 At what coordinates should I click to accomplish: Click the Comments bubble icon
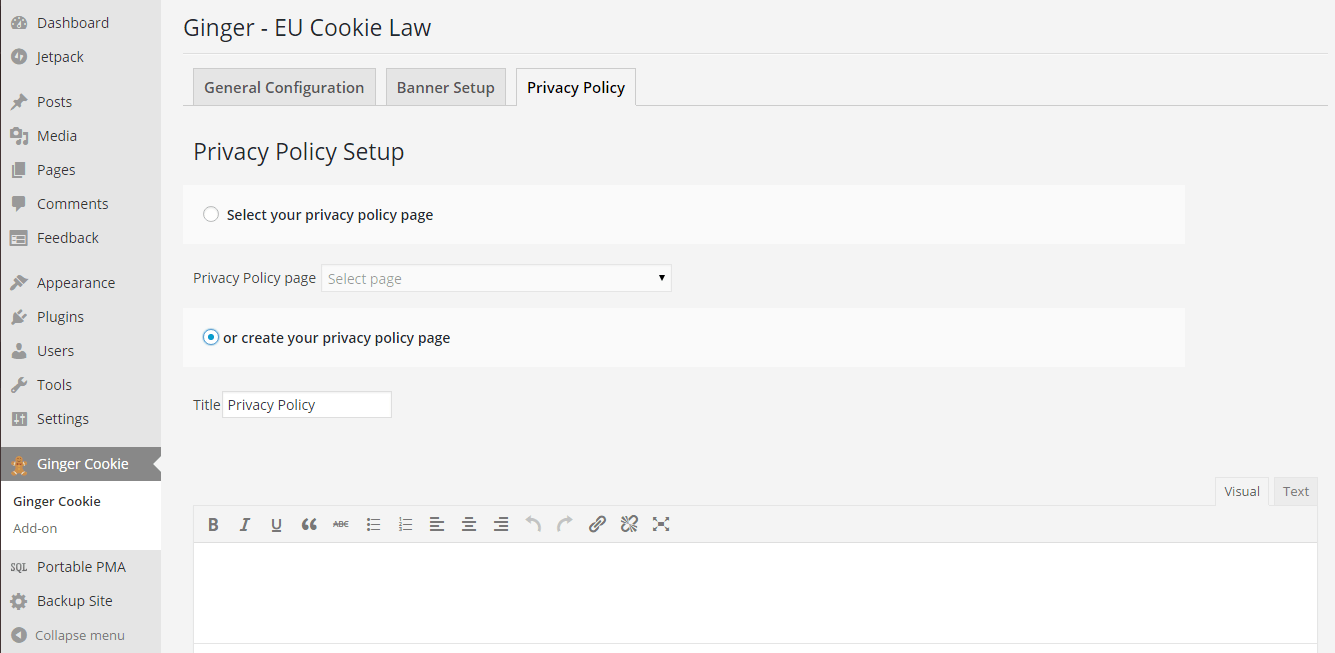click(x=19, y=204)
